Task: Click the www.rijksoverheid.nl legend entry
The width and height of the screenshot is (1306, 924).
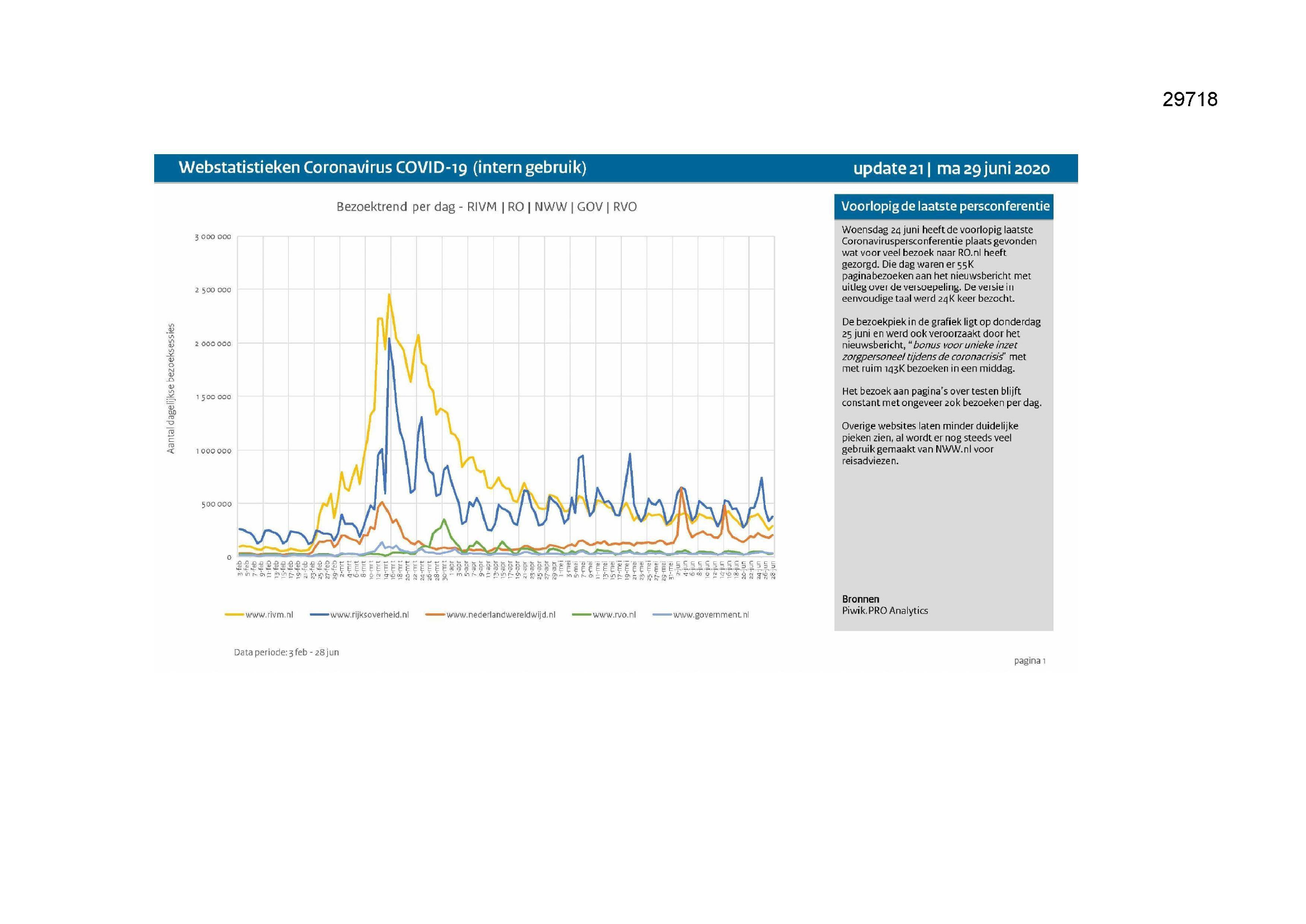Action: [x=360, y=615]
